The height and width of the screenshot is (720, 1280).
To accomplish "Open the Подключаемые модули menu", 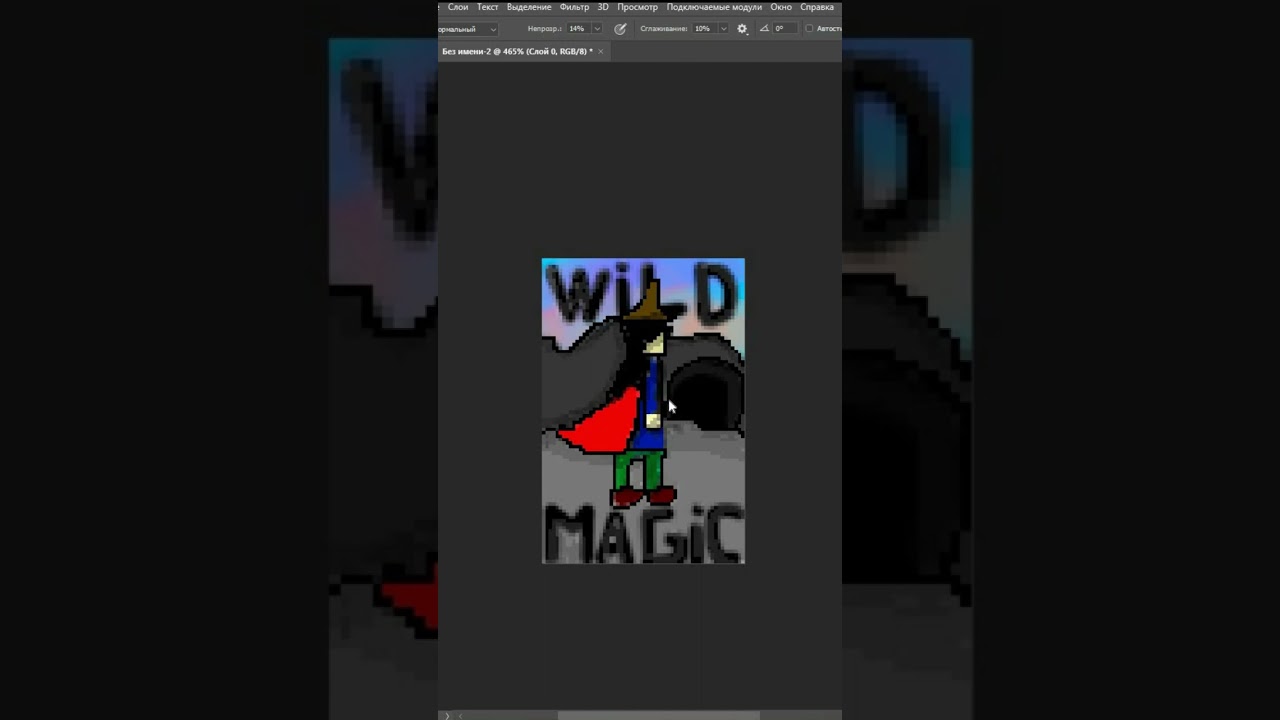I will pos(714,7).
